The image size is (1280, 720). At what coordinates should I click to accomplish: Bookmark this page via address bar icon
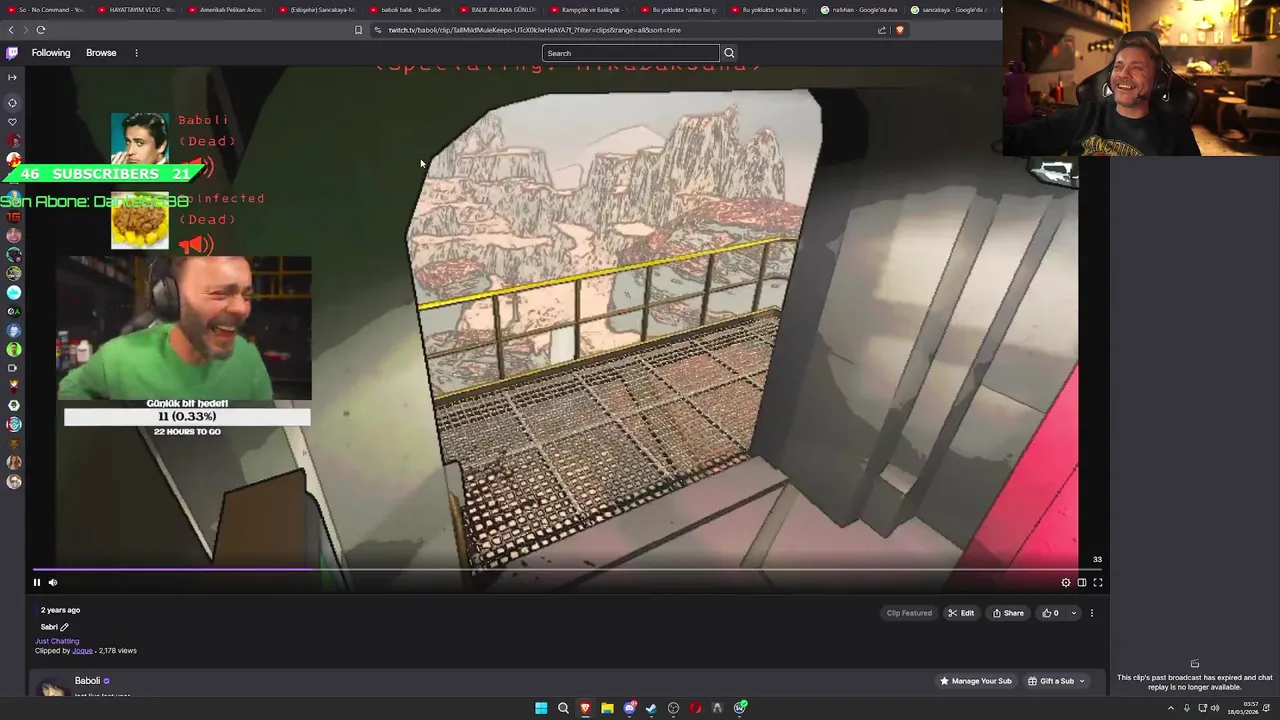coord(358,30)
